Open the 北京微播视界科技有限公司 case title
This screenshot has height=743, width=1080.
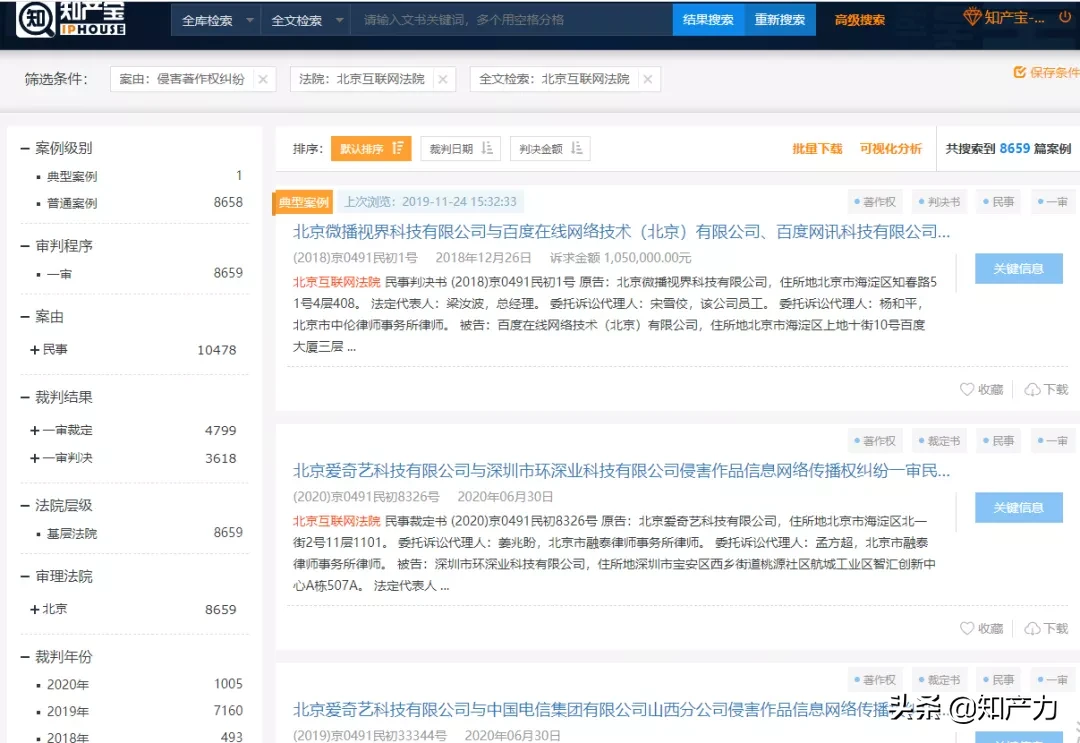click(621, 232)
